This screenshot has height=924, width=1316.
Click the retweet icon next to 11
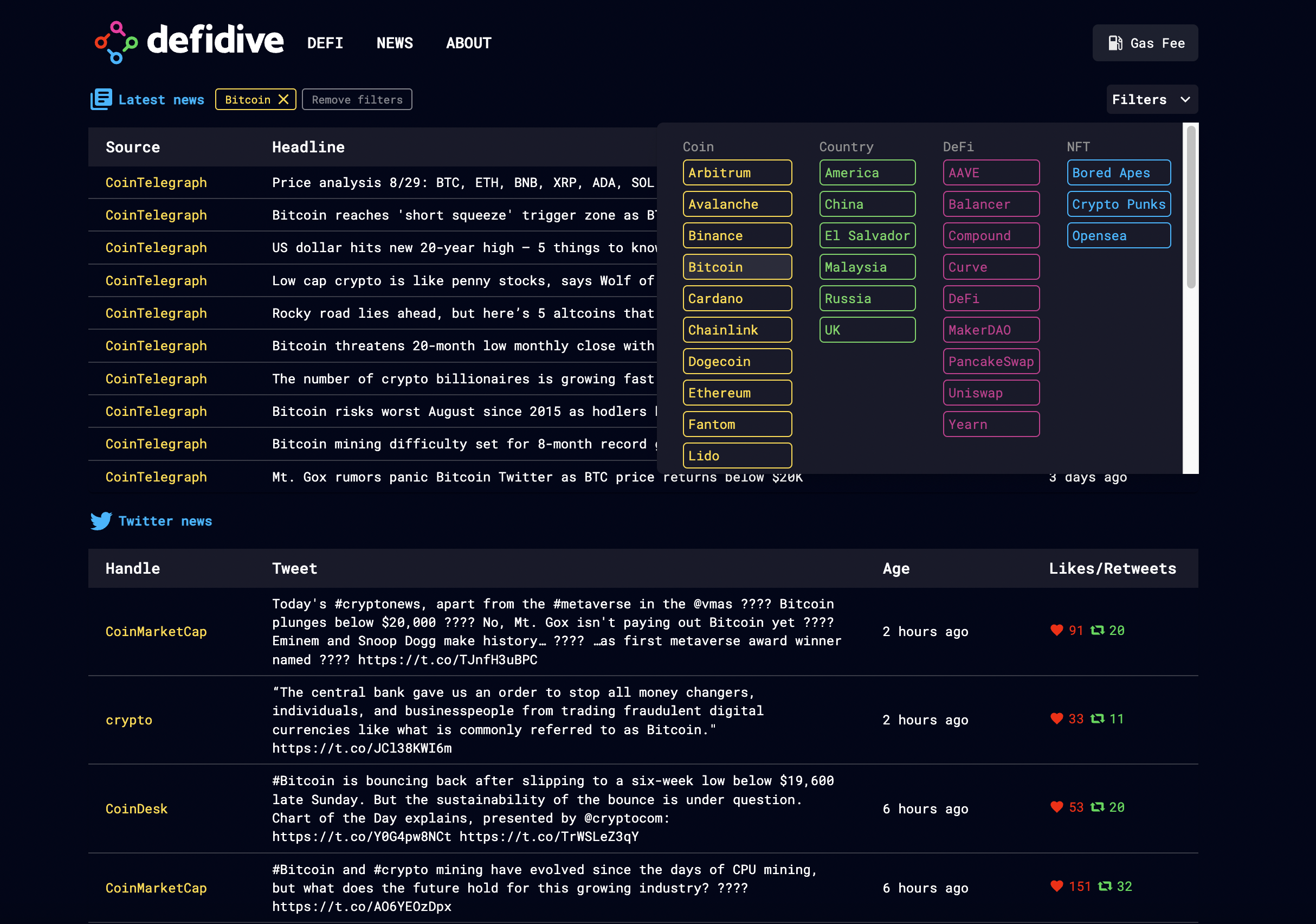click(1097, 718)
